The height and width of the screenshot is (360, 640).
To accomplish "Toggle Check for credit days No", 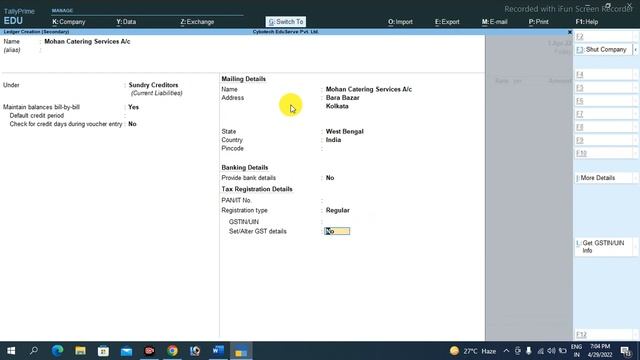I will click(132, 124).
